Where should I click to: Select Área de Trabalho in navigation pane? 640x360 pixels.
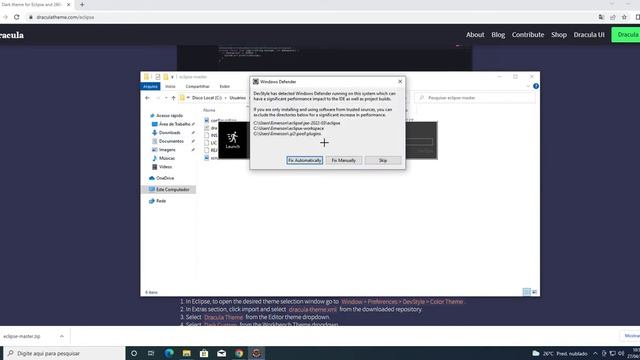tap(174, 124)
